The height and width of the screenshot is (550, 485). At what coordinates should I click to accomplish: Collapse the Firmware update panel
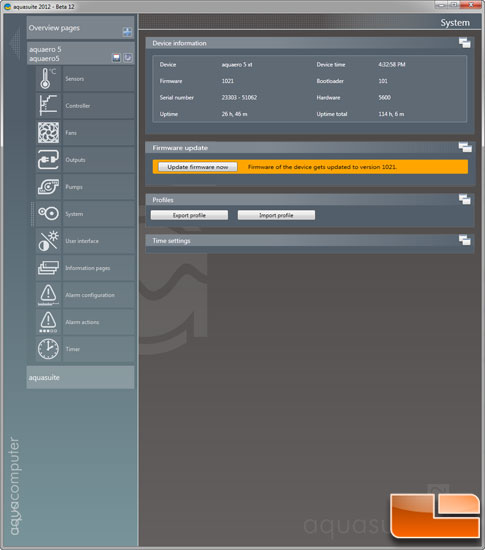(x=465, y=147)
